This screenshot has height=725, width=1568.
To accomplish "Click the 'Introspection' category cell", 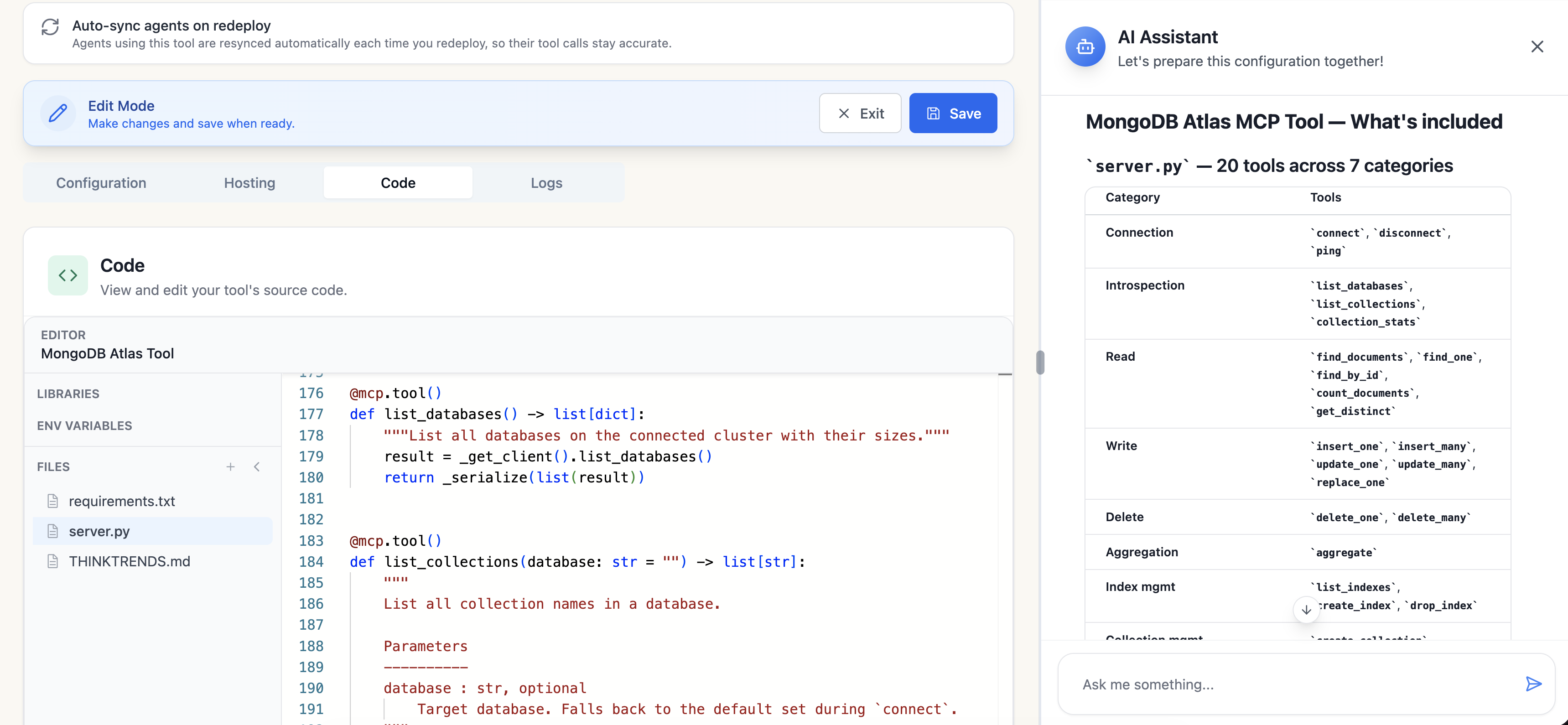I will pos(1145,285).
